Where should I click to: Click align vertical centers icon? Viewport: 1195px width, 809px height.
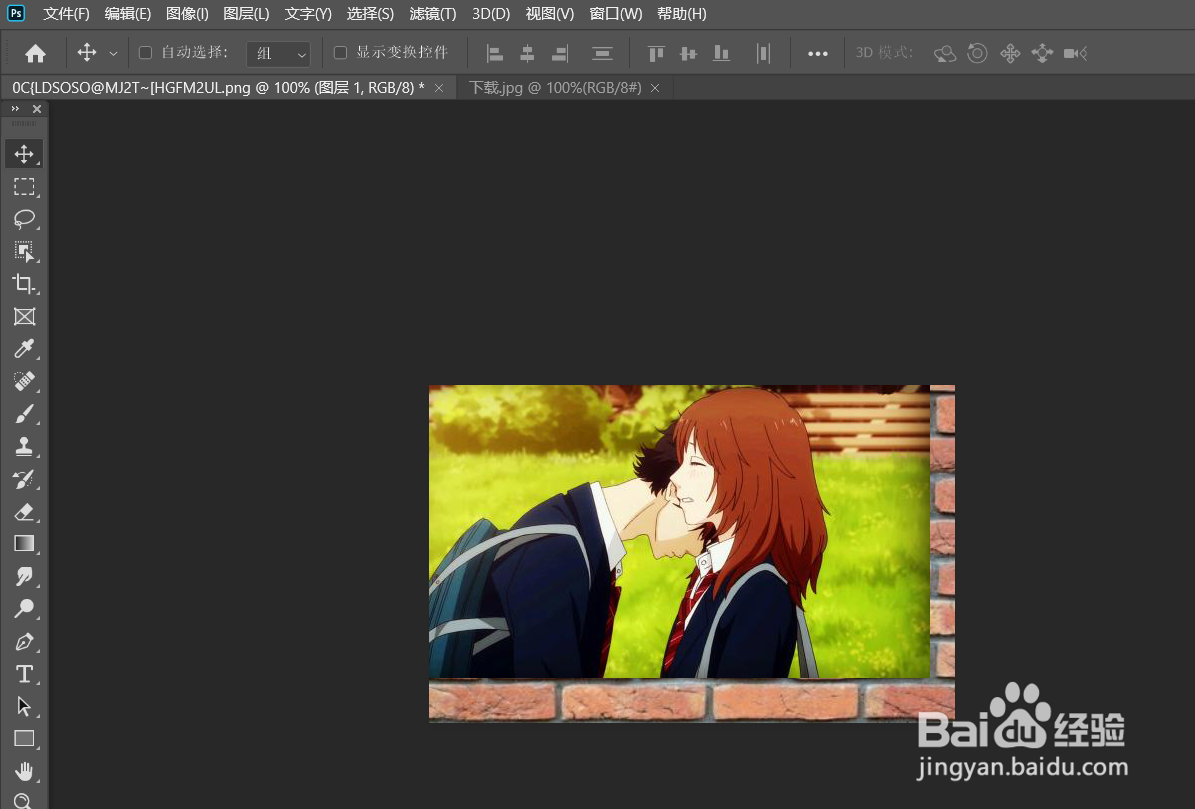(x=688, y=53)
